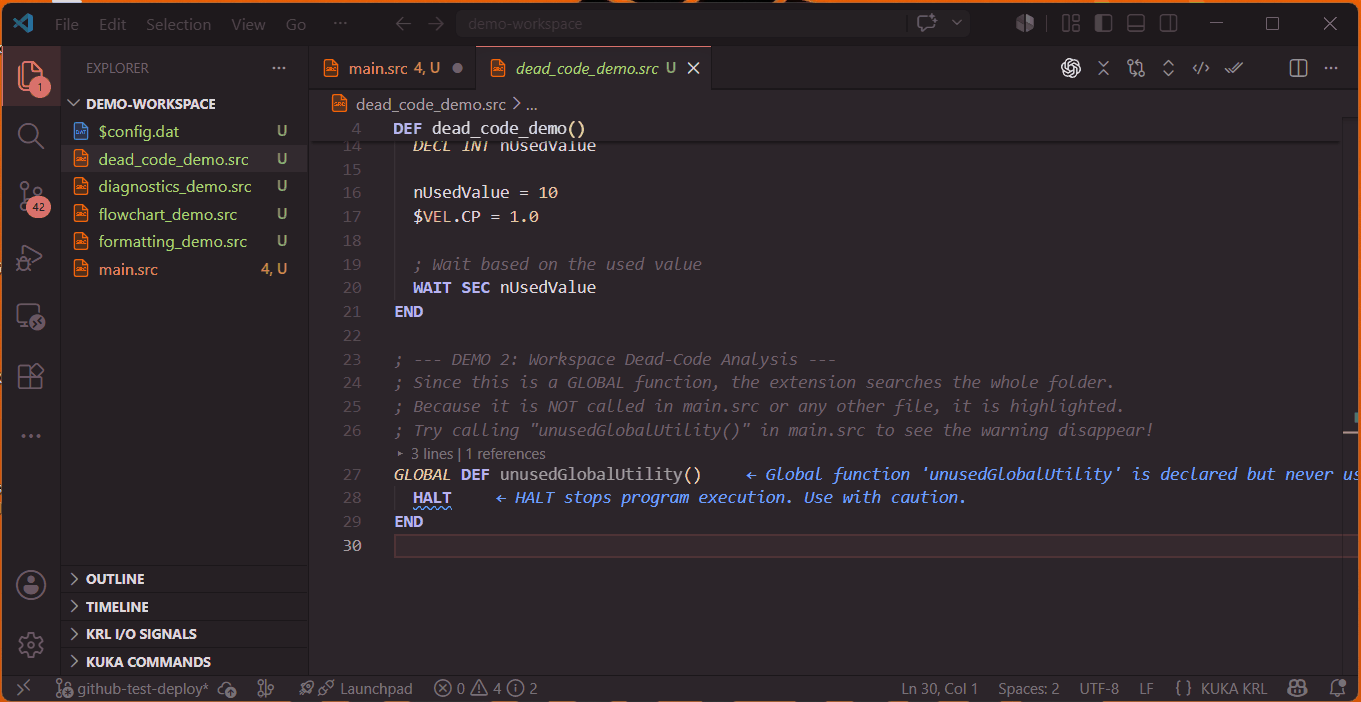
Task: Open the View menu
Action: coord(248,24)
